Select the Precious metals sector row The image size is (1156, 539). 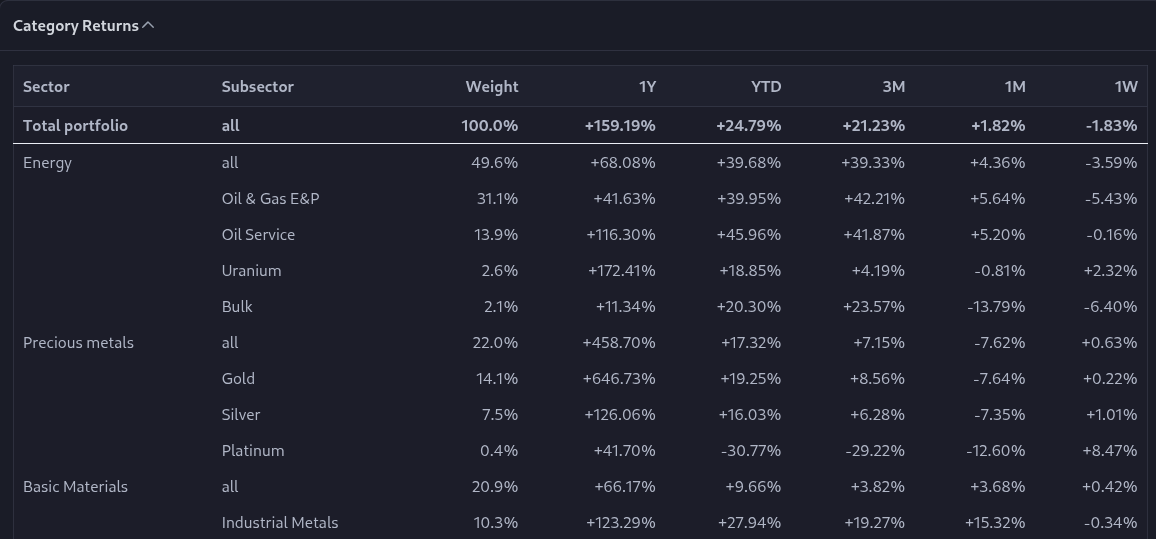pos(580,343)
